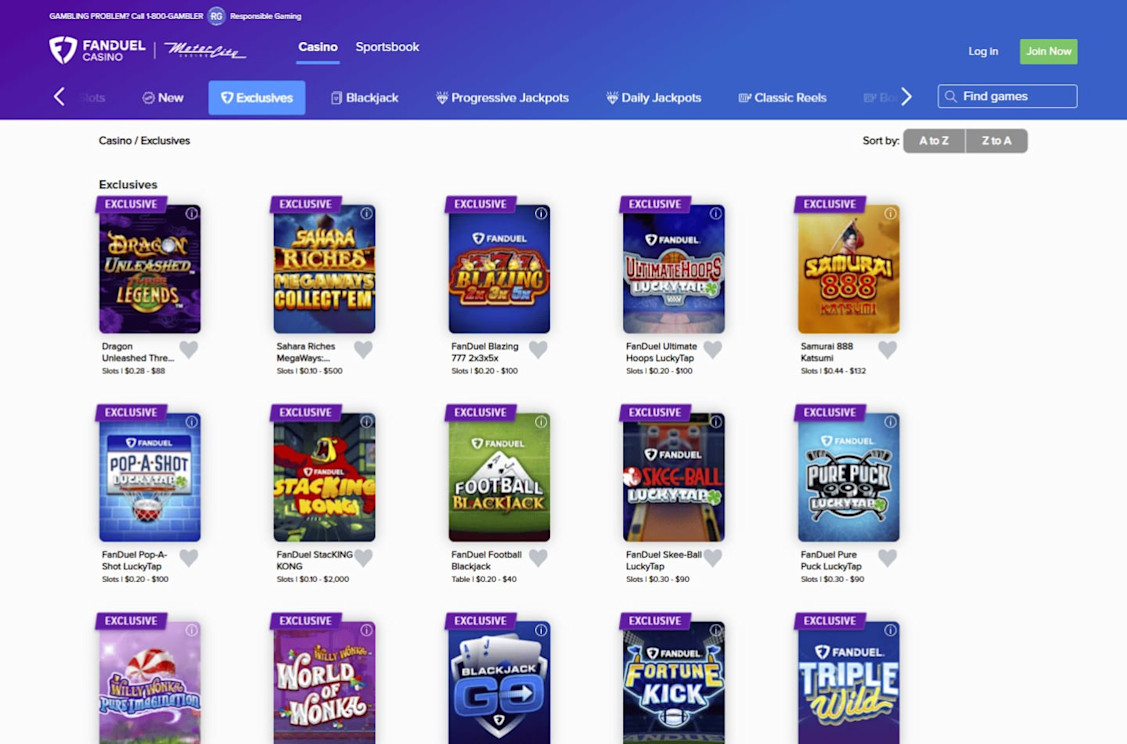Open info for Pure Puck LuckyTap
Viewport: 1127px width, 744px height.
[890, 422]
